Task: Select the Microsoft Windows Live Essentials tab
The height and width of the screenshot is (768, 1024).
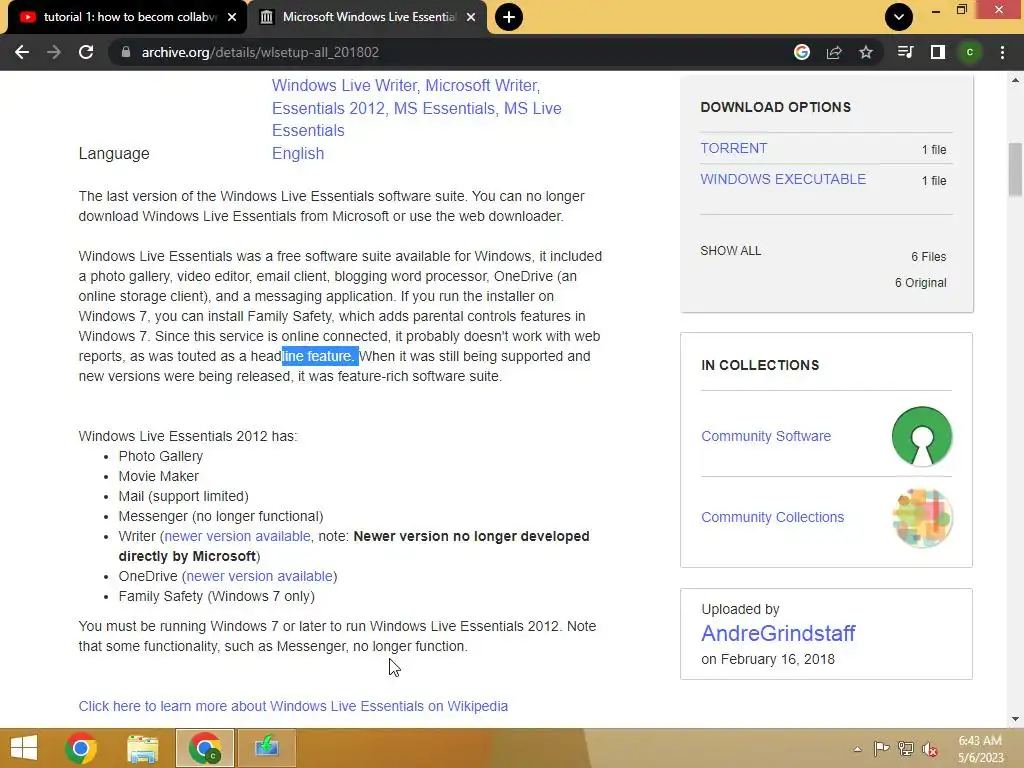Action: [x=369, y=17]
